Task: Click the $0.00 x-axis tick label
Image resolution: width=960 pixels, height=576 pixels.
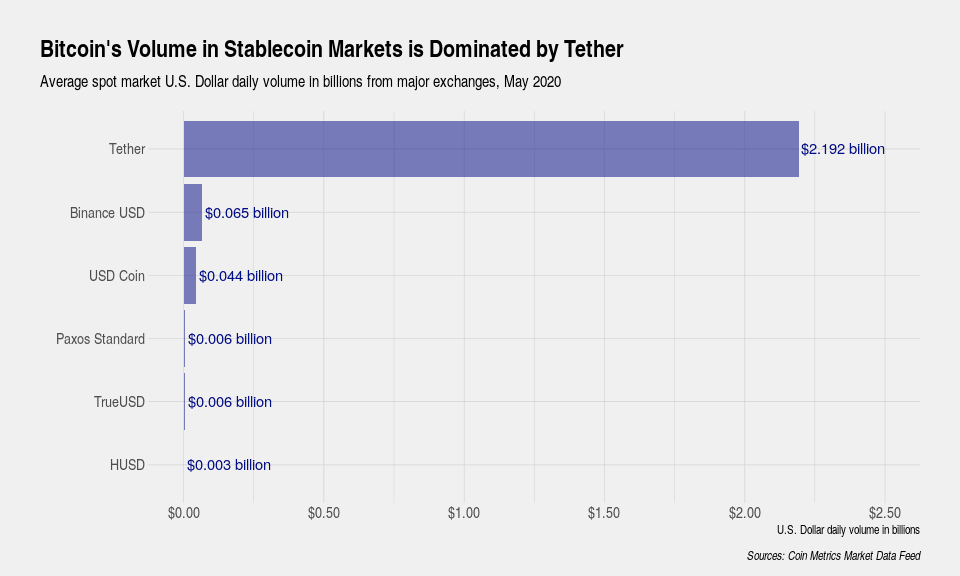Action: pyautogui.click(x=184, y=513)
